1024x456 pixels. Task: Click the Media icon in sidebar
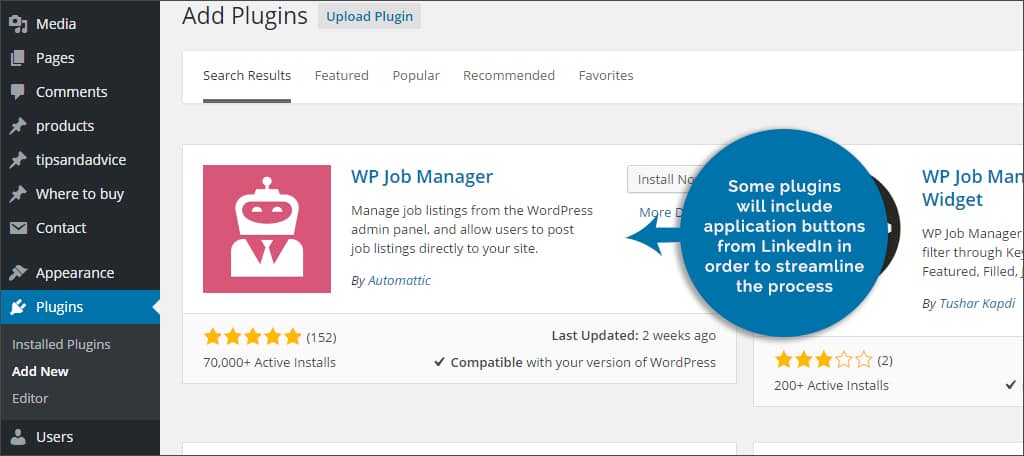pos(18,24)
